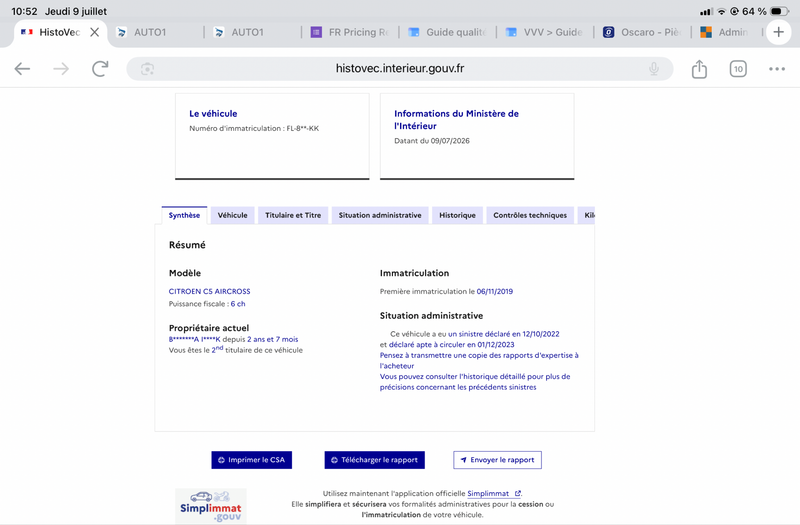Click the Le véhicule card
Viewport: 800px width, 525px height.
point(272,136)
